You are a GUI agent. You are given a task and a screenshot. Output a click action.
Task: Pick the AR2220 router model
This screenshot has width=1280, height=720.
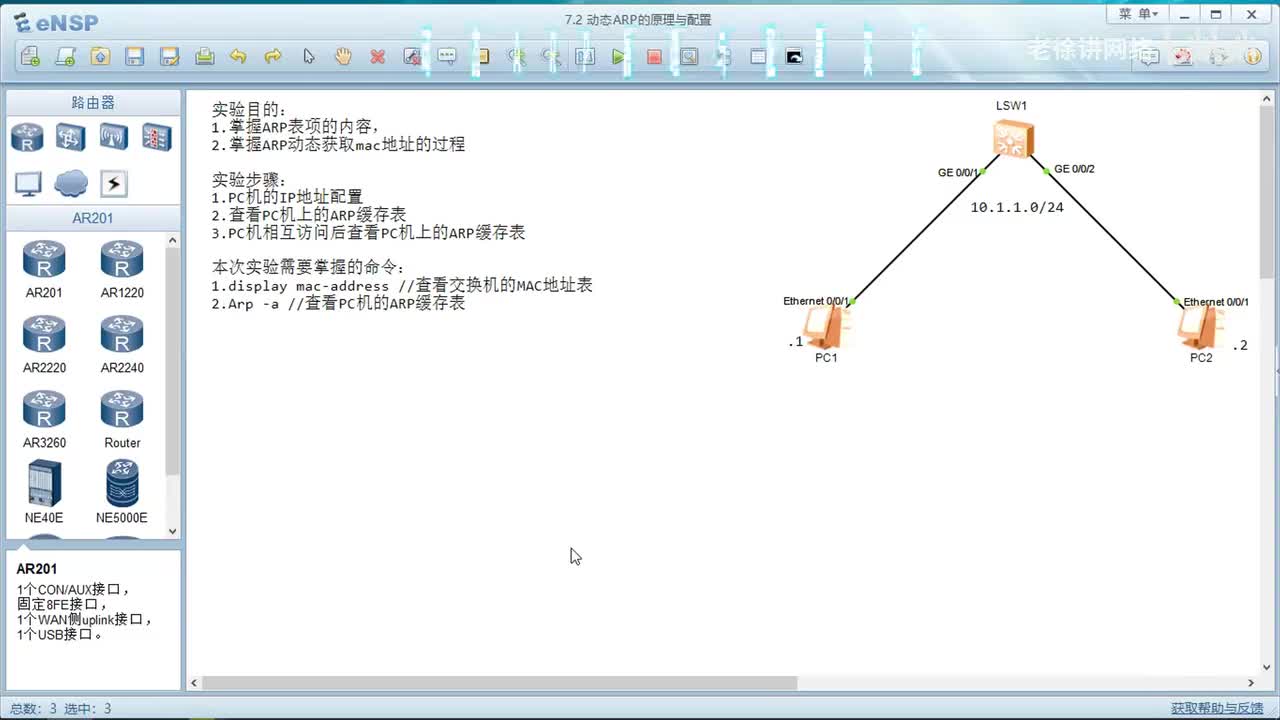pos(44,344)
